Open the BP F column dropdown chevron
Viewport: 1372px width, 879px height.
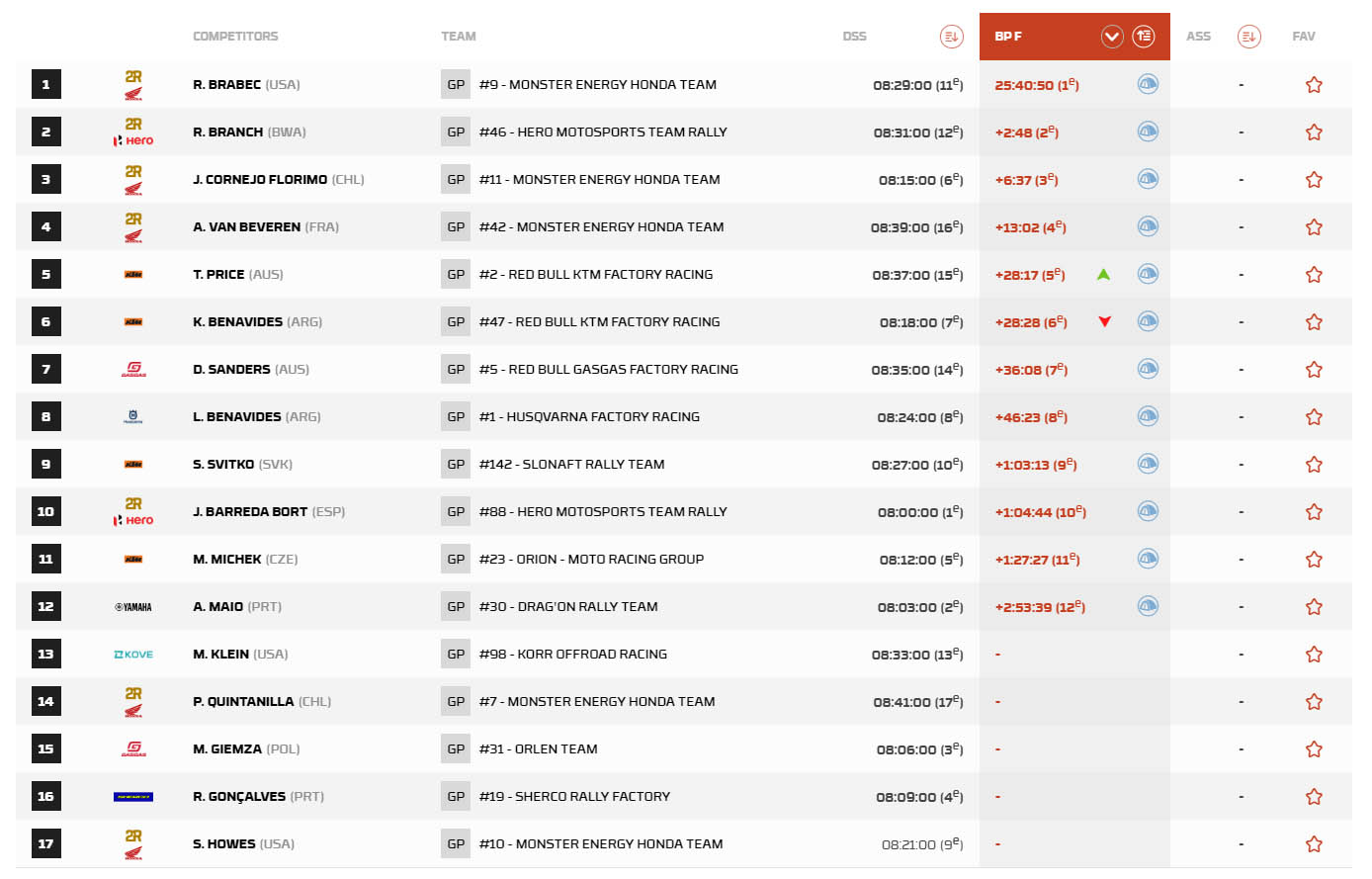pos(1112,37)
